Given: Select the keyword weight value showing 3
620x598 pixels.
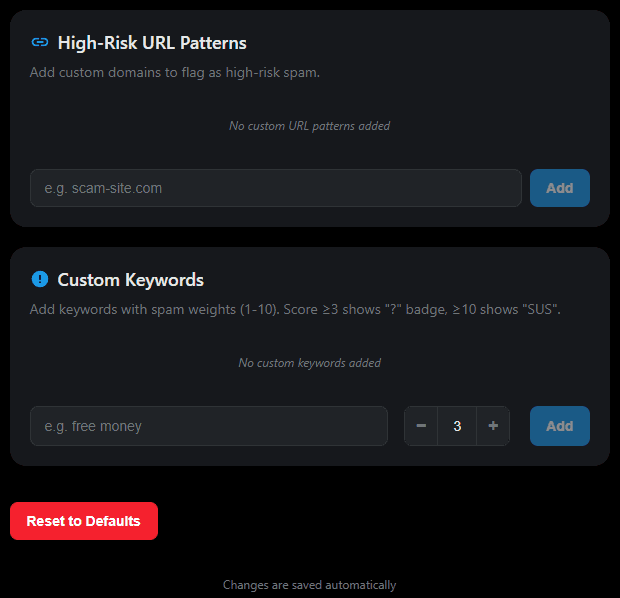Looking at the screenshot, I should pyautogui.click(x=457, y=426).
